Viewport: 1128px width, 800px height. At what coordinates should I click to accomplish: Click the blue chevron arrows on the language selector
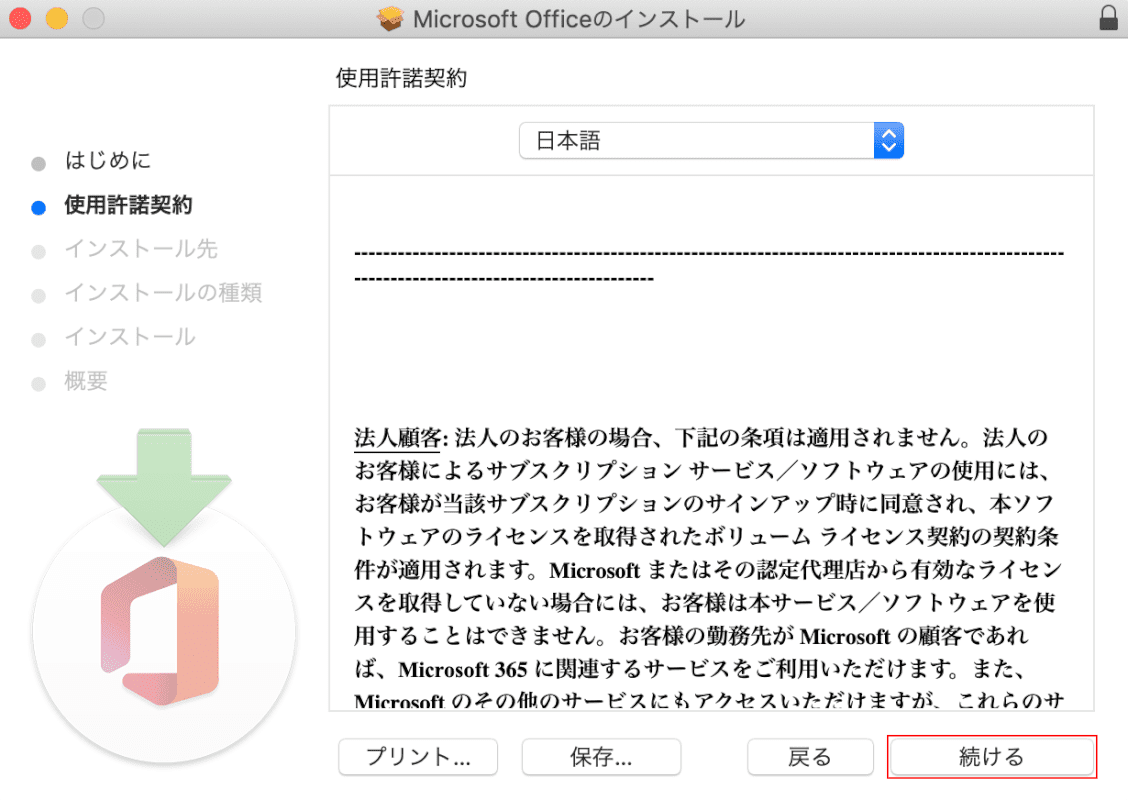point(888,141)
